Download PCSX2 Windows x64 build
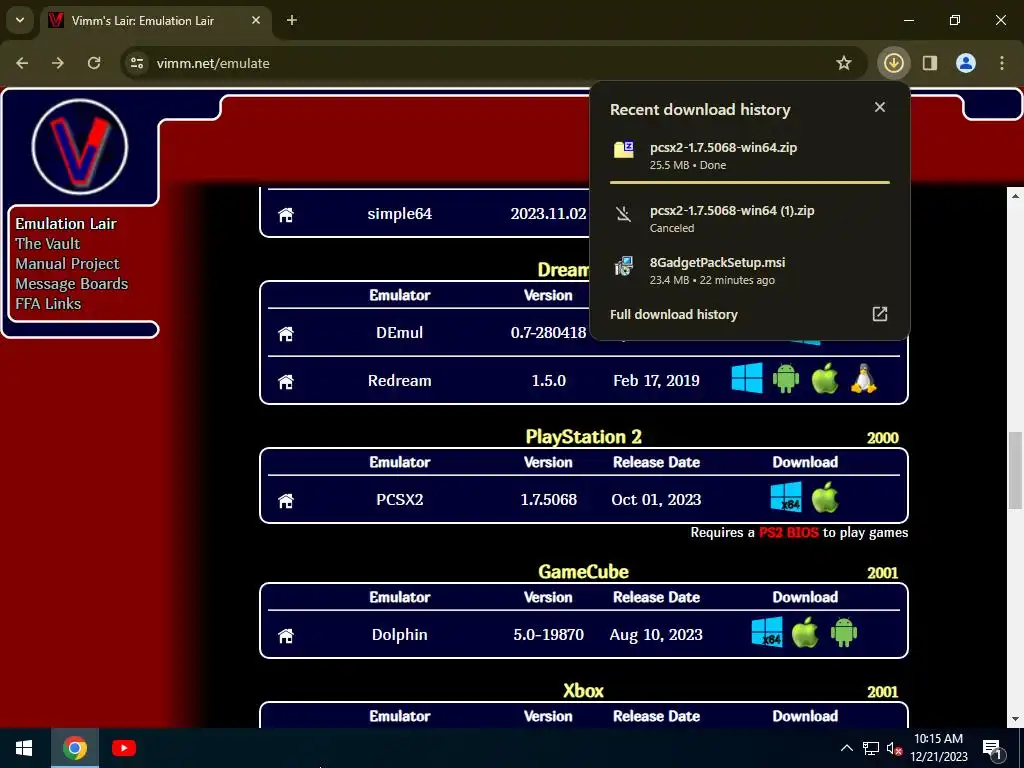 [786, 497]
